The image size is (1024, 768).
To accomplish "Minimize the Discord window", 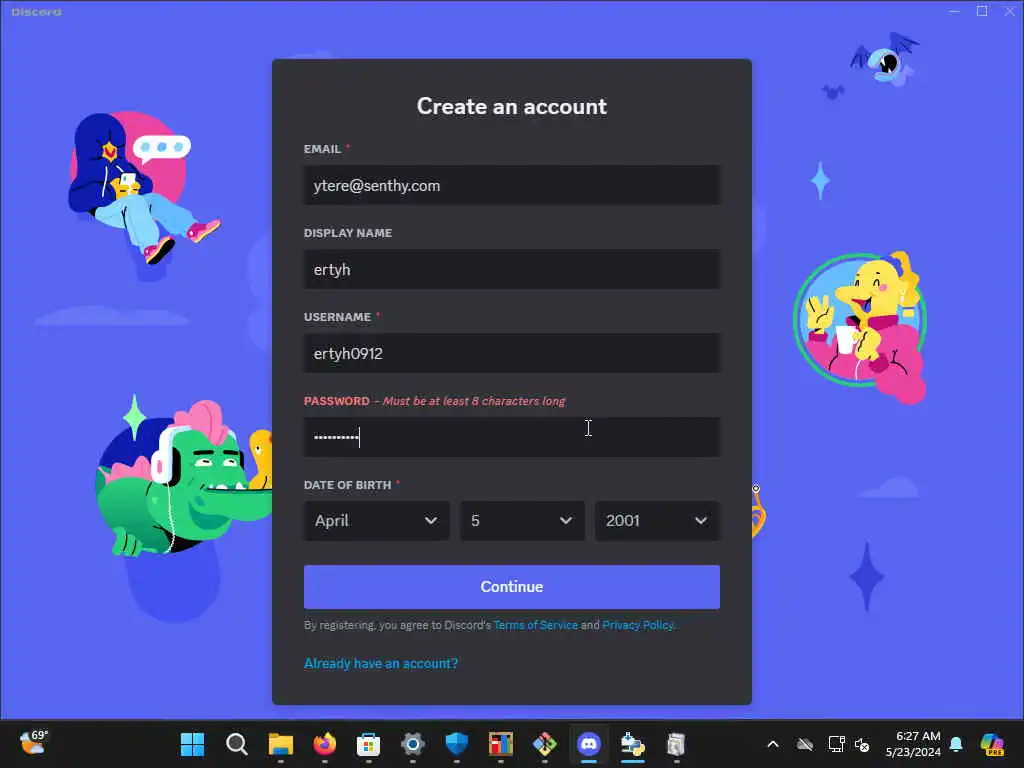I will pyautogui.click(x=955, y=11).
